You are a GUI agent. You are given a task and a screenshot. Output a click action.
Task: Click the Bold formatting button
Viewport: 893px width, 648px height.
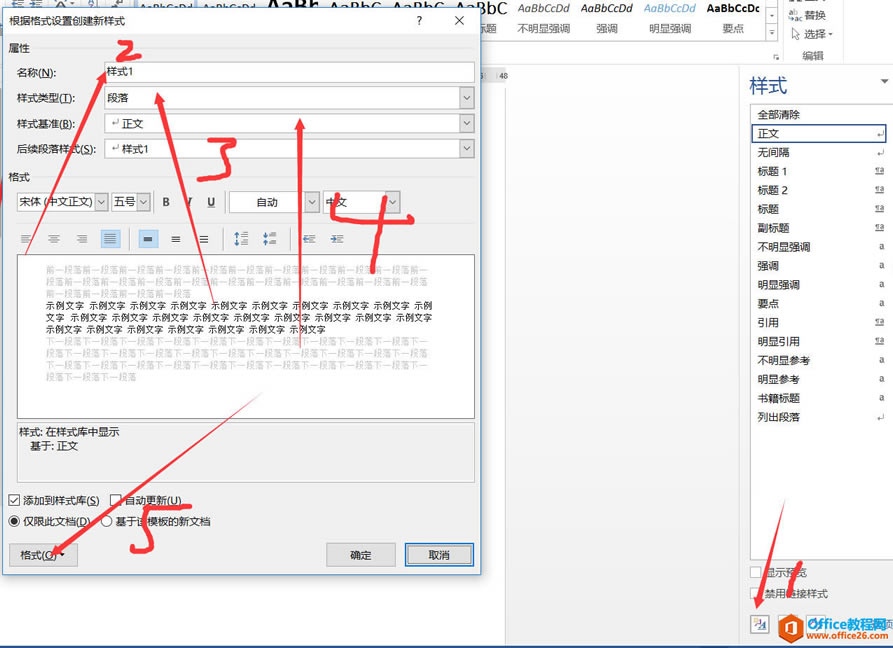[166, 202]
